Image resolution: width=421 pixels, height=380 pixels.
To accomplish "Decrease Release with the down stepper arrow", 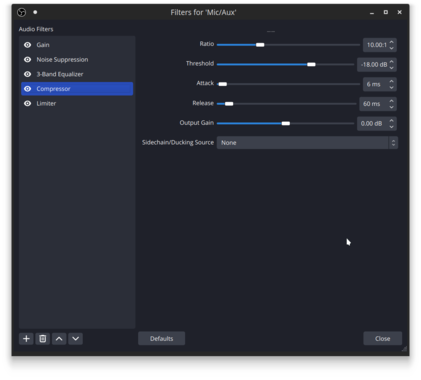I will click(x=392, y=107).
